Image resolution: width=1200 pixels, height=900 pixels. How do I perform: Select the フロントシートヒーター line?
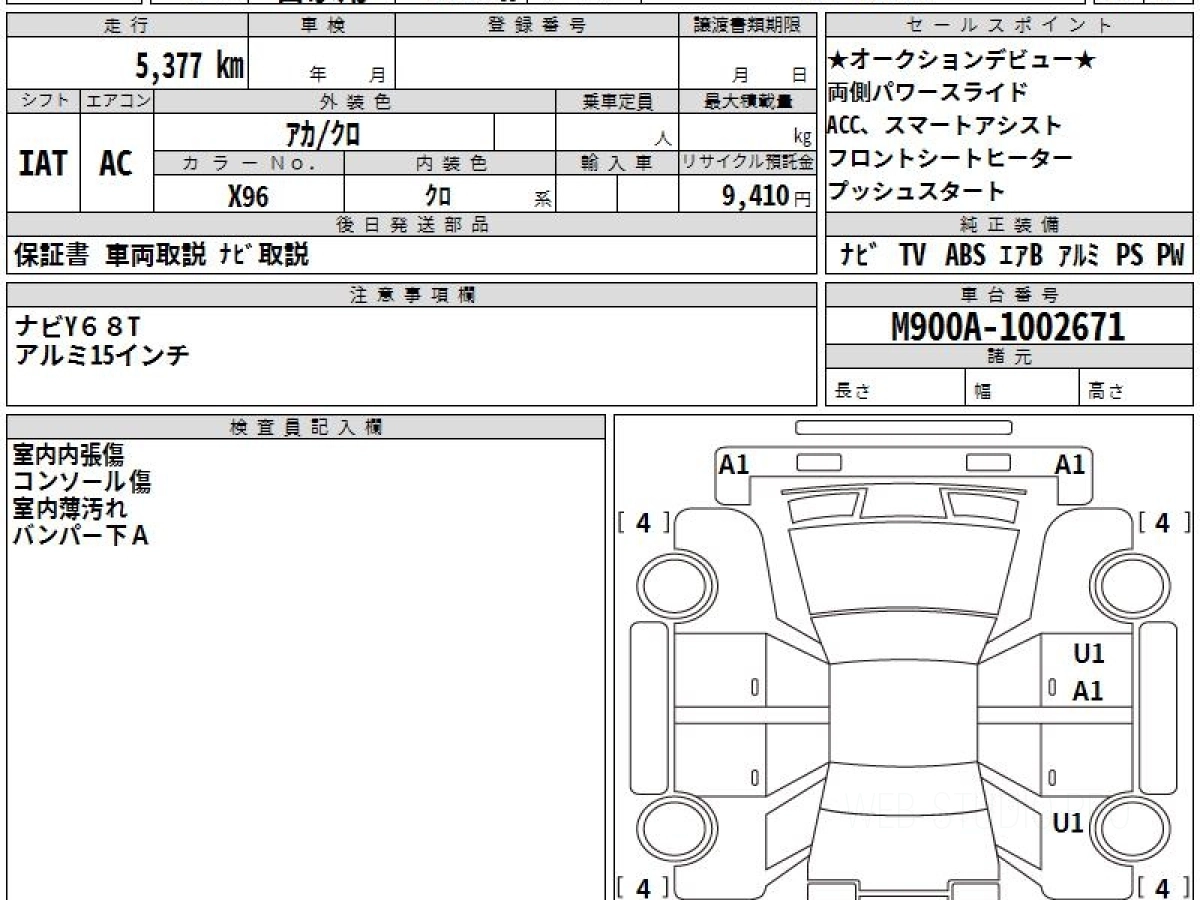click(x=950, y=158)
